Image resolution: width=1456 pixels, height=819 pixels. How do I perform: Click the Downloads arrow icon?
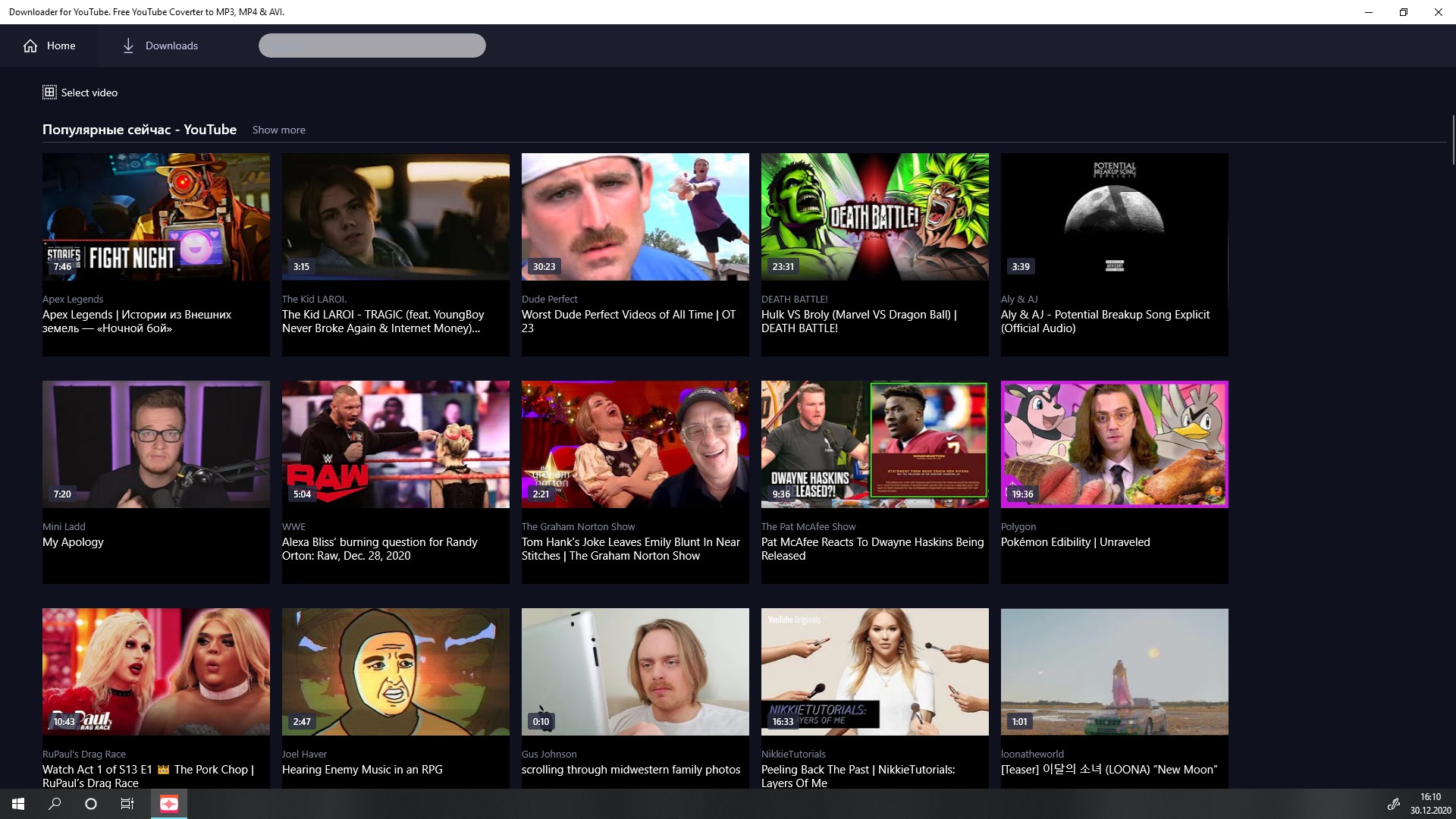(x=129, y=45)
